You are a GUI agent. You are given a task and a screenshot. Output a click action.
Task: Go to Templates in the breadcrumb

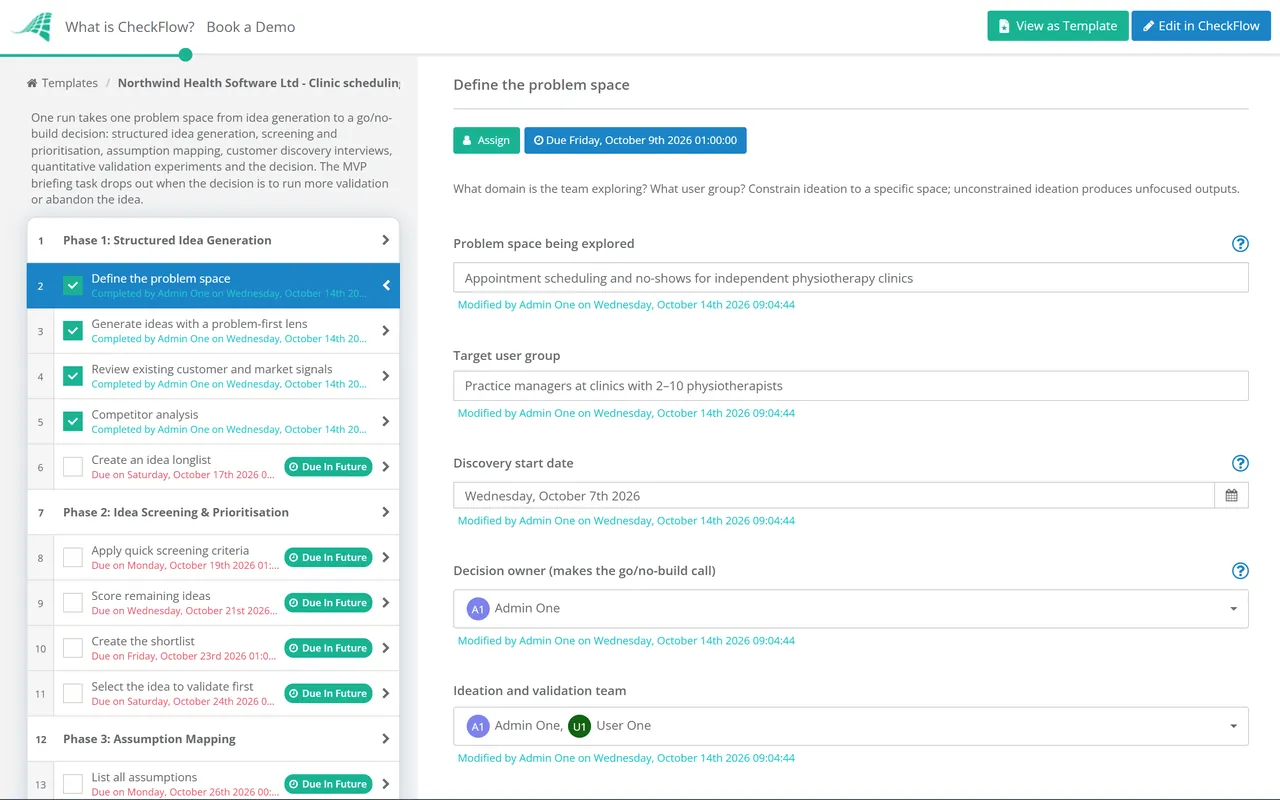click(x=70, y=83)
